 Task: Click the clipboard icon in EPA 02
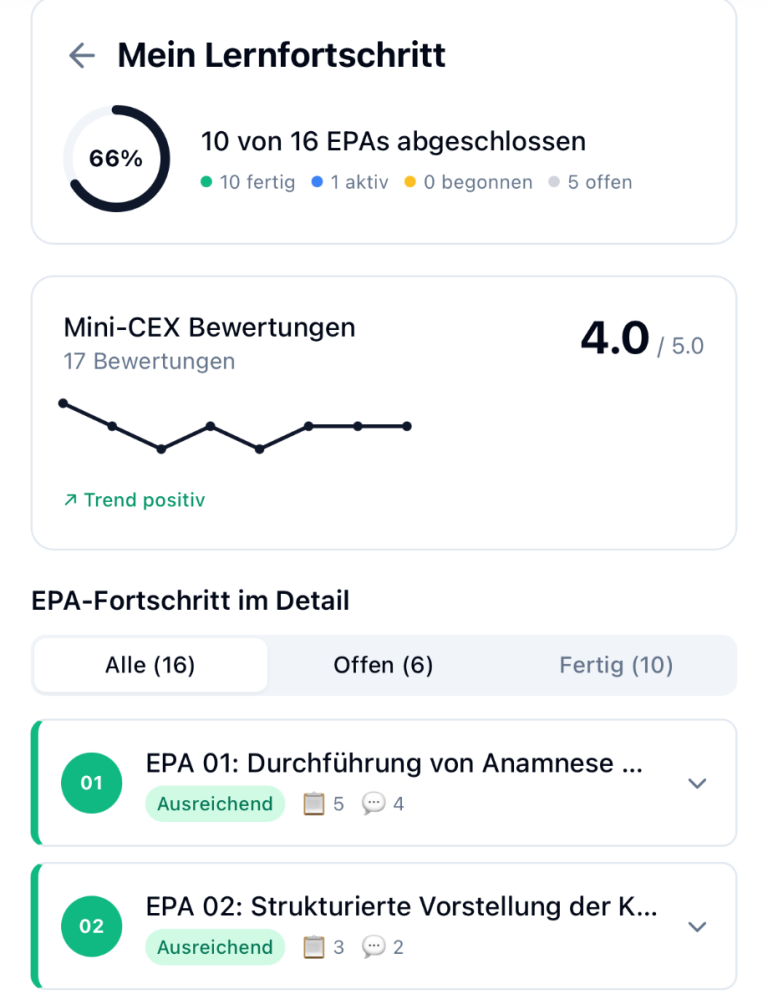point(314,947)
